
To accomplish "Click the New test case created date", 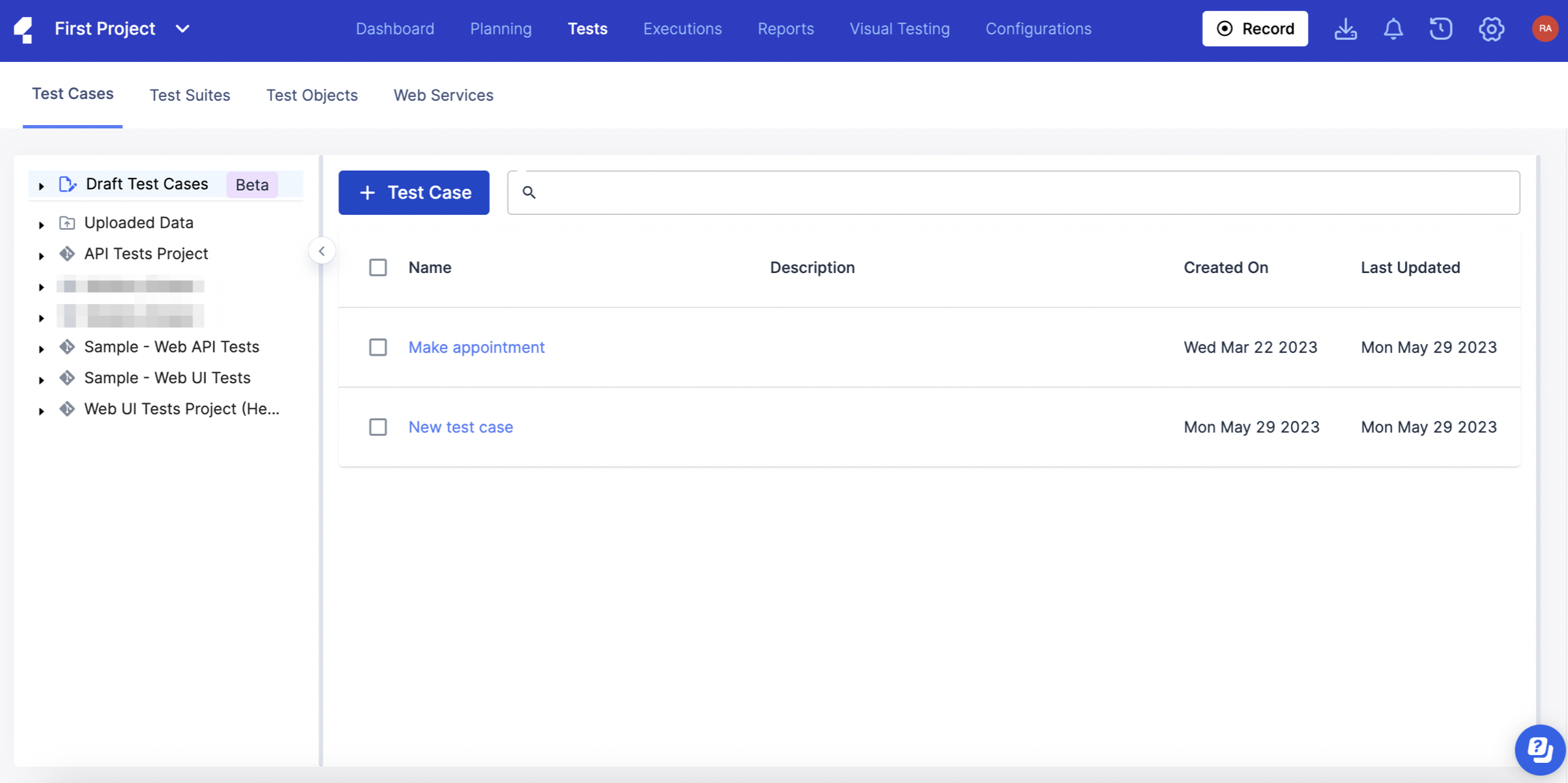I will 1251,427.
